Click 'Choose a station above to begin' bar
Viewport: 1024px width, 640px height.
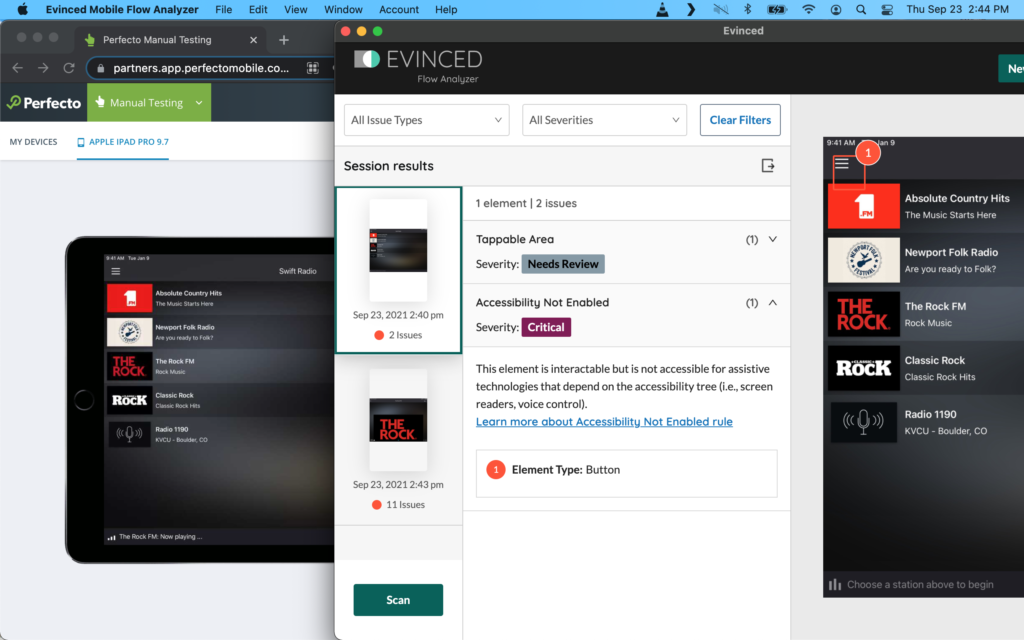click(923, 584)
